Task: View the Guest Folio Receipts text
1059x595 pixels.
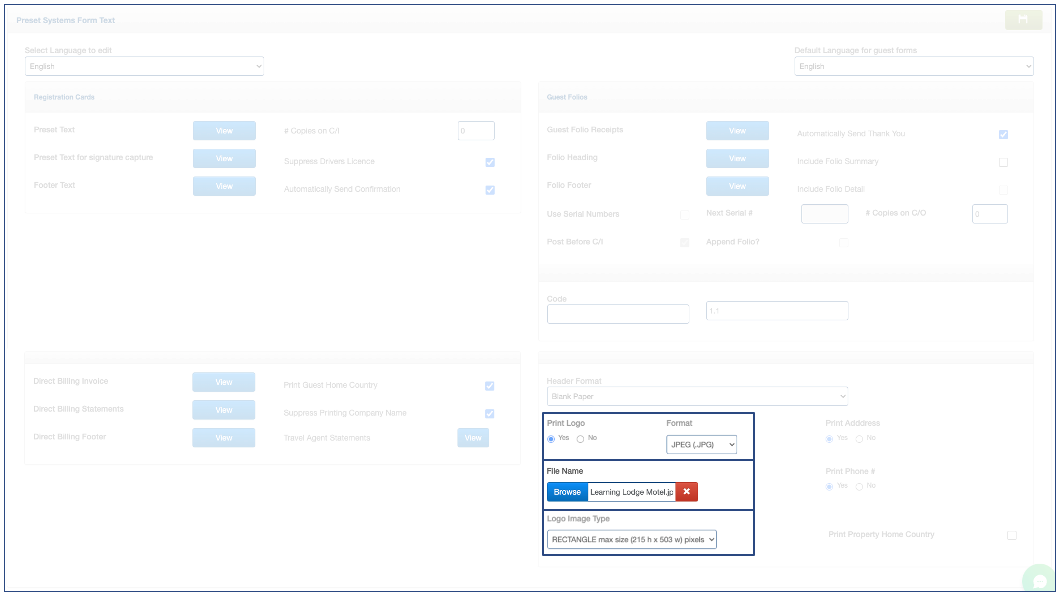Action: click(x=737, y=131)
